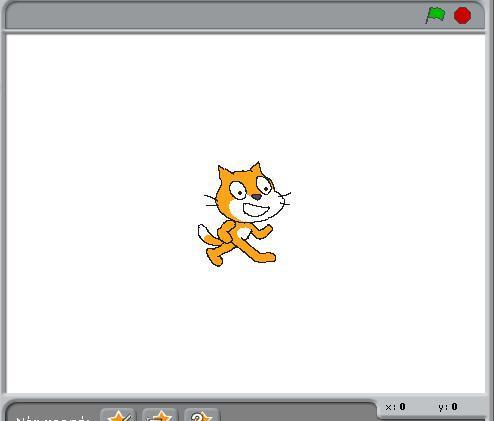Click the mouse x coordinate readout
Viewport: 495px width, 421px height.
coord(395,407)
